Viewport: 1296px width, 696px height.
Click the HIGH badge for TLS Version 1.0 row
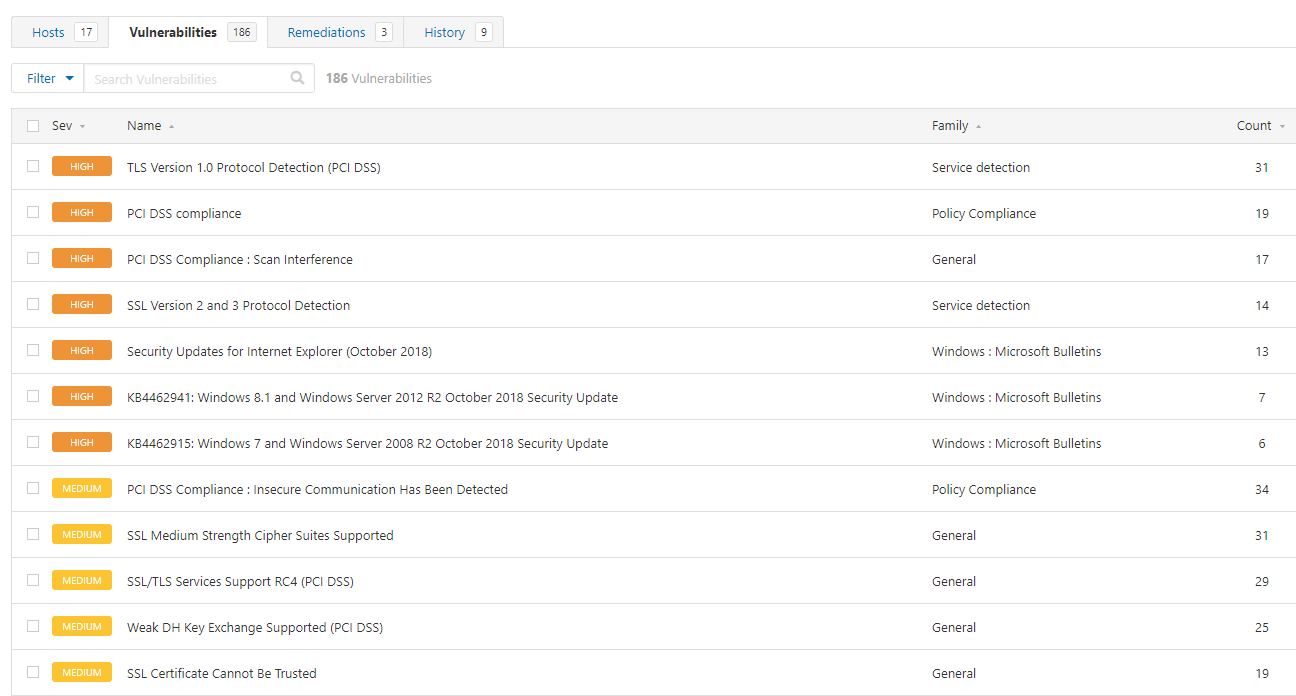[82, 167]
